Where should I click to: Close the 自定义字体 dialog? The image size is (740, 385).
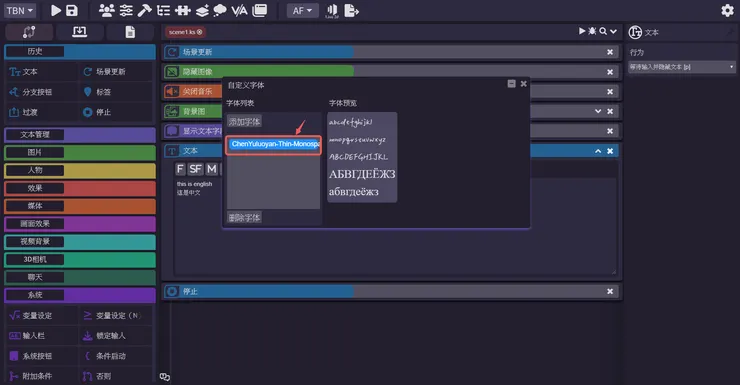(523, 84)
